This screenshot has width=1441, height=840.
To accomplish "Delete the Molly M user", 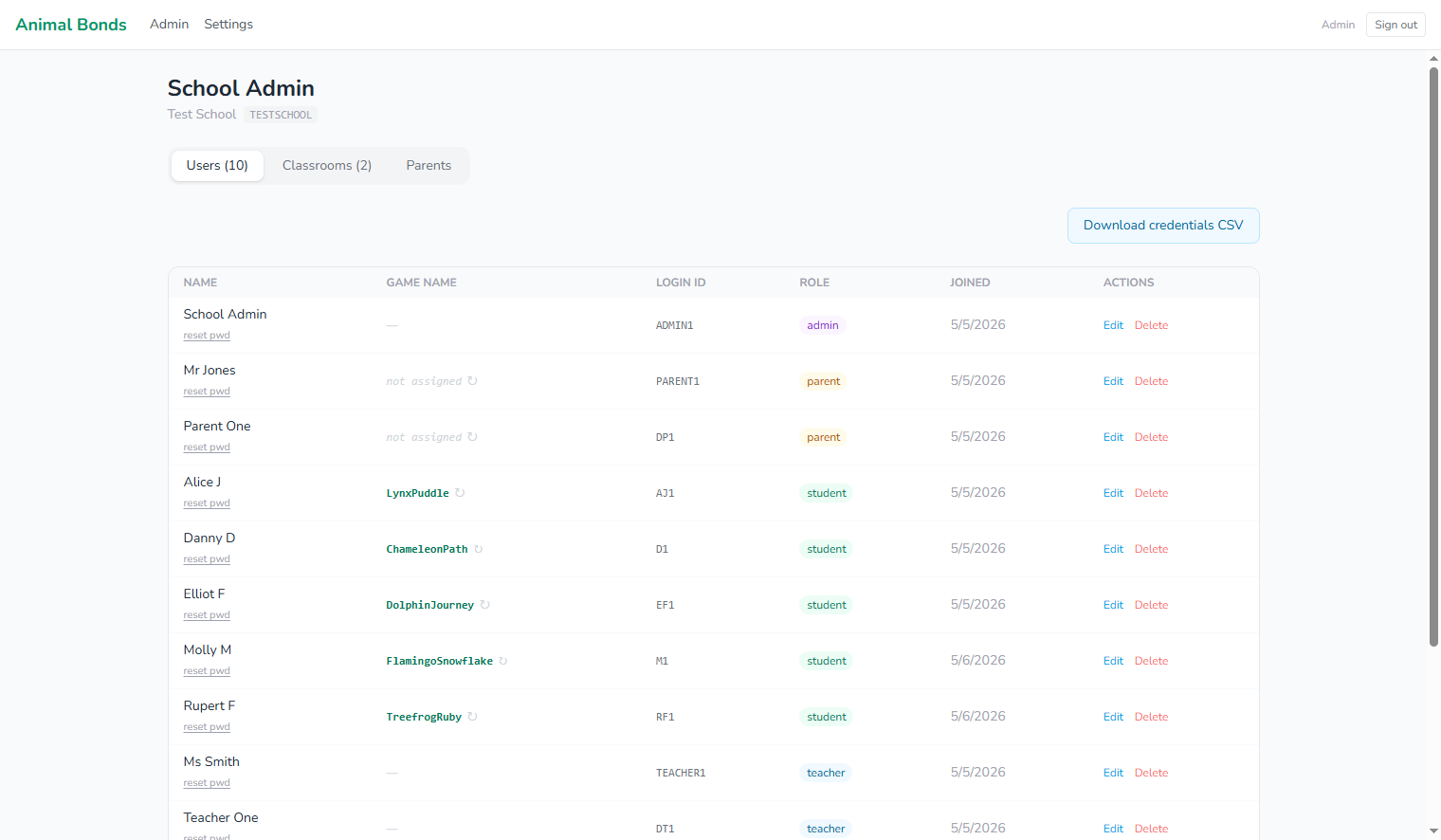I will [x=1151, y=661].
